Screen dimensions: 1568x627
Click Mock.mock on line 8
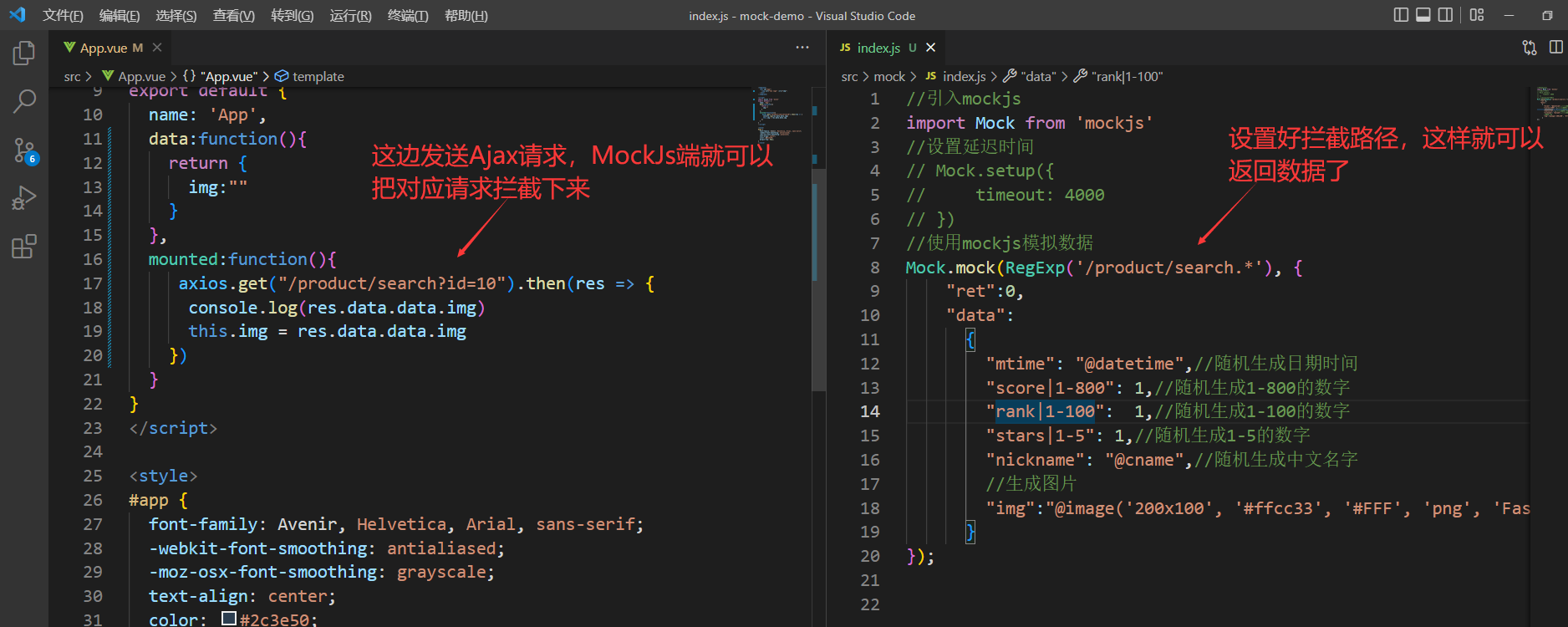(951, 268)
